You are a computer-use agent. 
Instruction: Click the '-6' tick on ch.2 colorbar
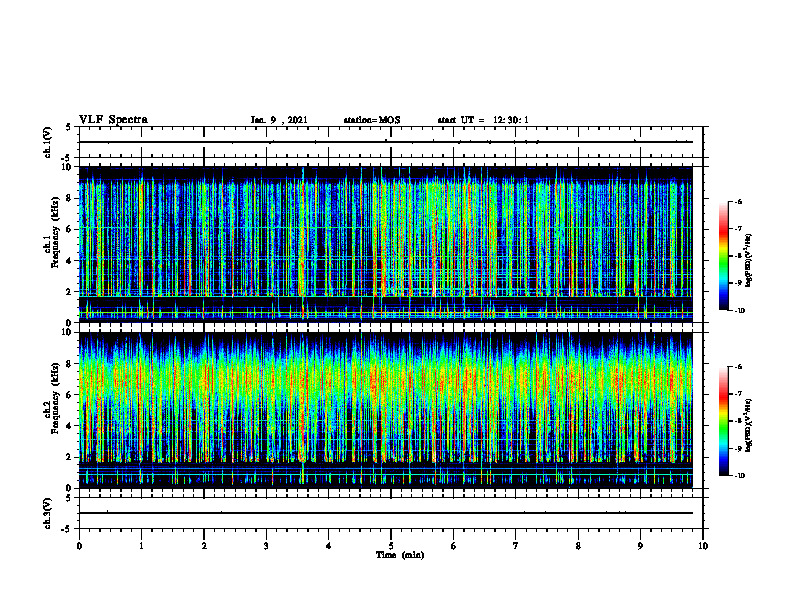point(739,367)
